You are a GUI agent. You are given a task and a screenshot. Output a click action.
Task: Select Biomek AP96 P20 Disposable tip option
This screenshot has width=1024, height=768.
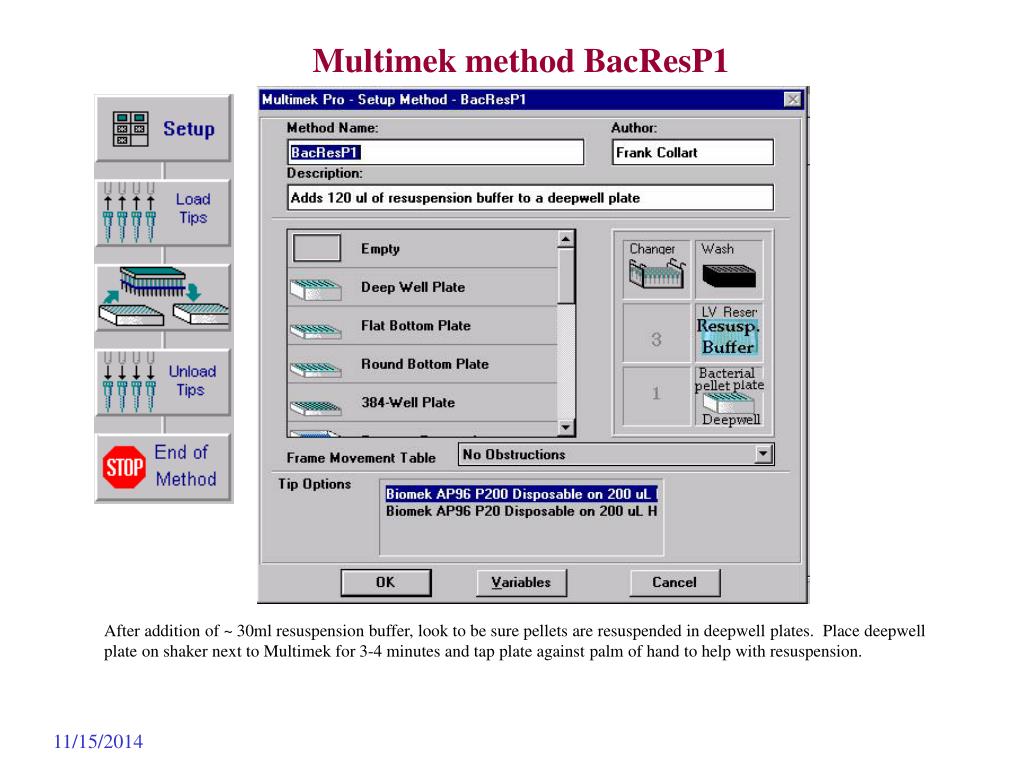point(521,511)
